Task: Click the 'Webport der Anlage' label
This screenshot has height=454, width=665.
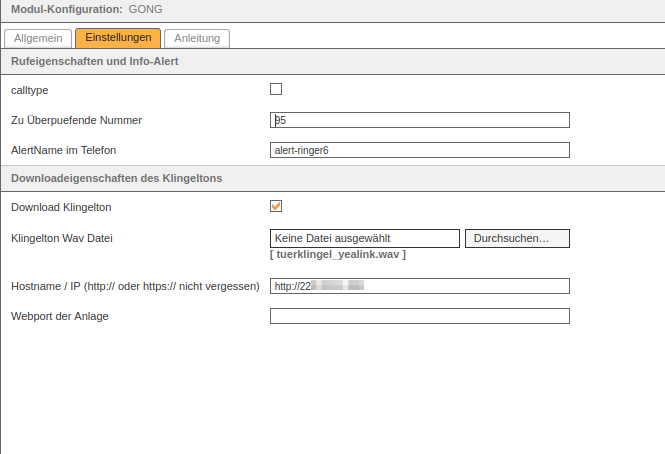Action: click(x=59, y=316)
